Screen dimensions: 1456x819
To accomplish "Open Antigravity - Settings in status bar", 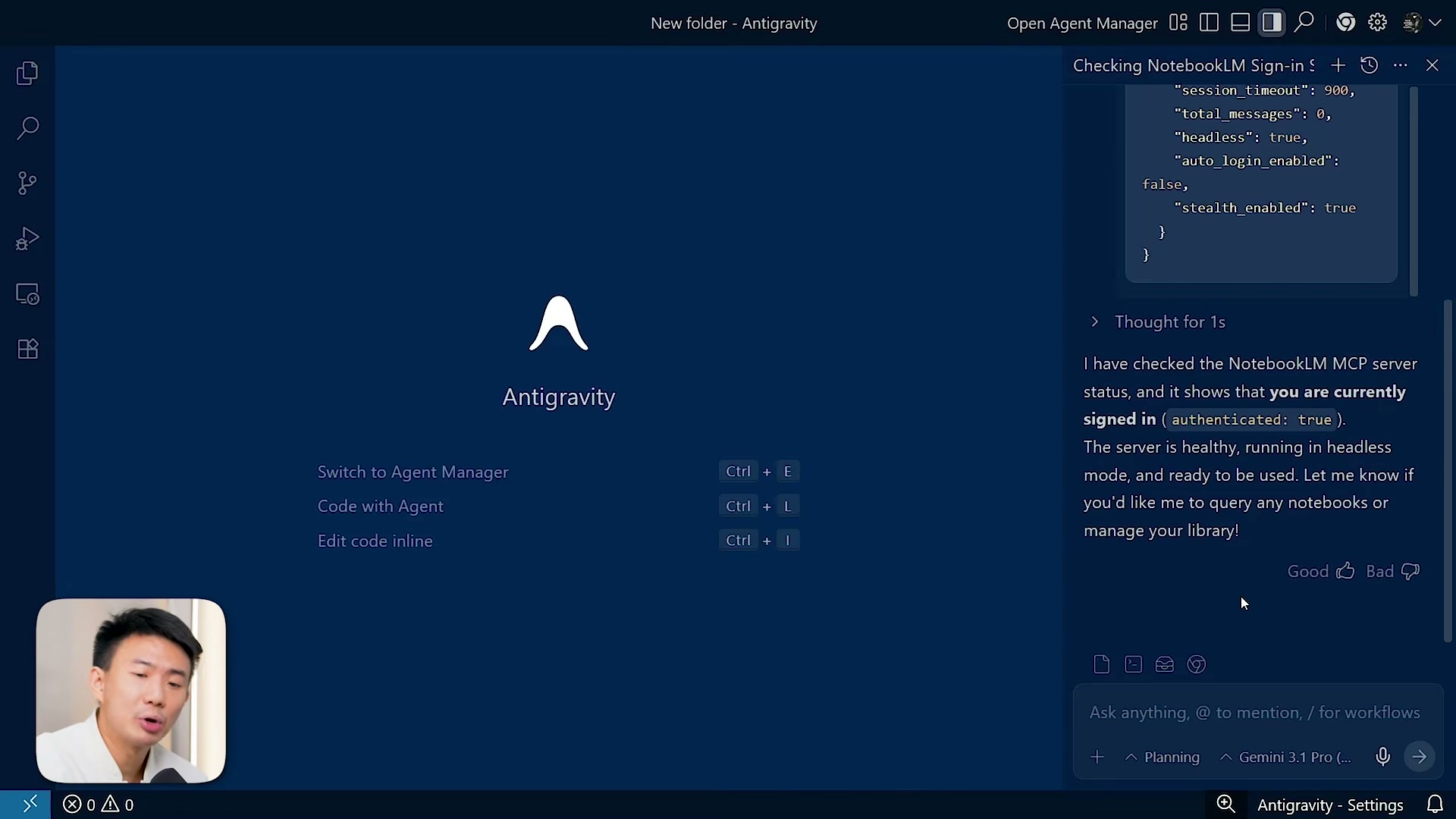I will pyautogui.click(x=1329, y=805).
